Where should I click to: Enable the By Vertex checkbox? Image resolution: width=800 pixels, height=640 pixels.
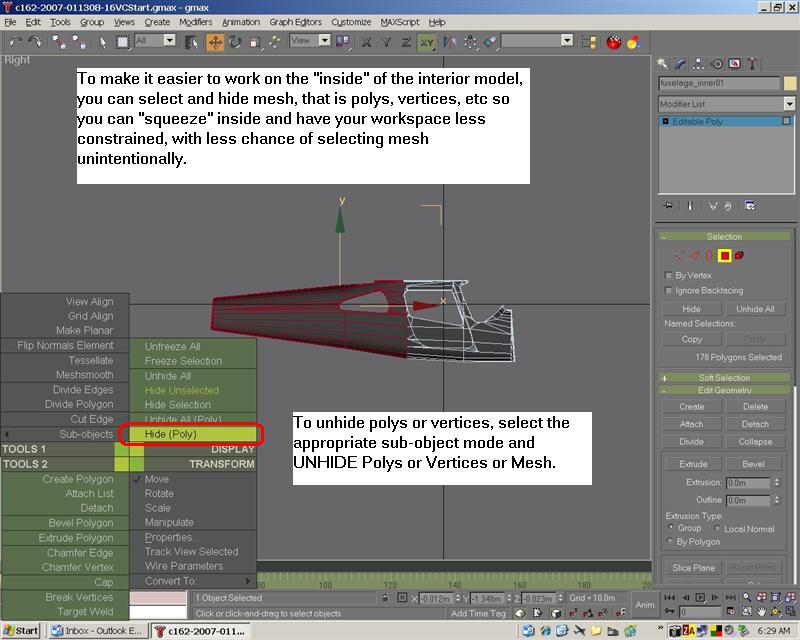coord(668,276)
